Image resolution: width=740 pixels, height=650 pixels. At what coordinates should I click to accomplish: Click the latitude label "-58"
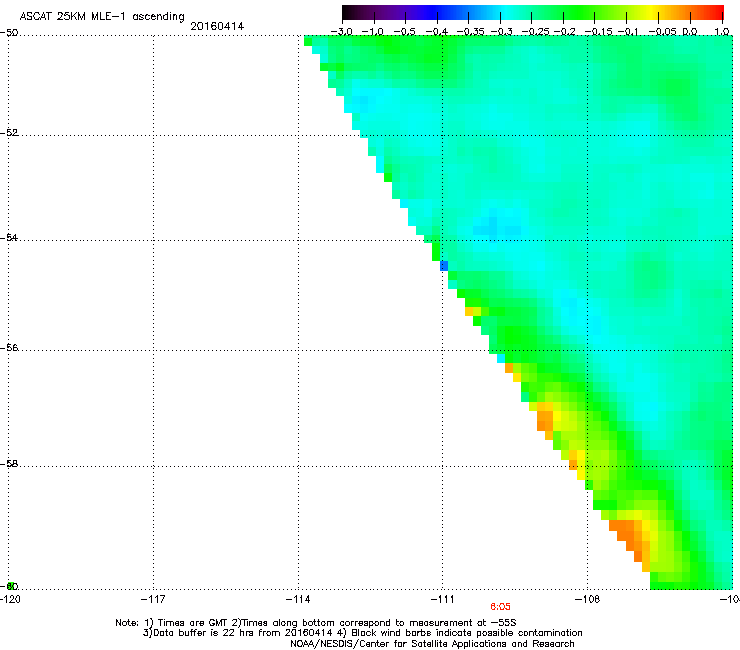pyautogui.click(x=9, y=464)
